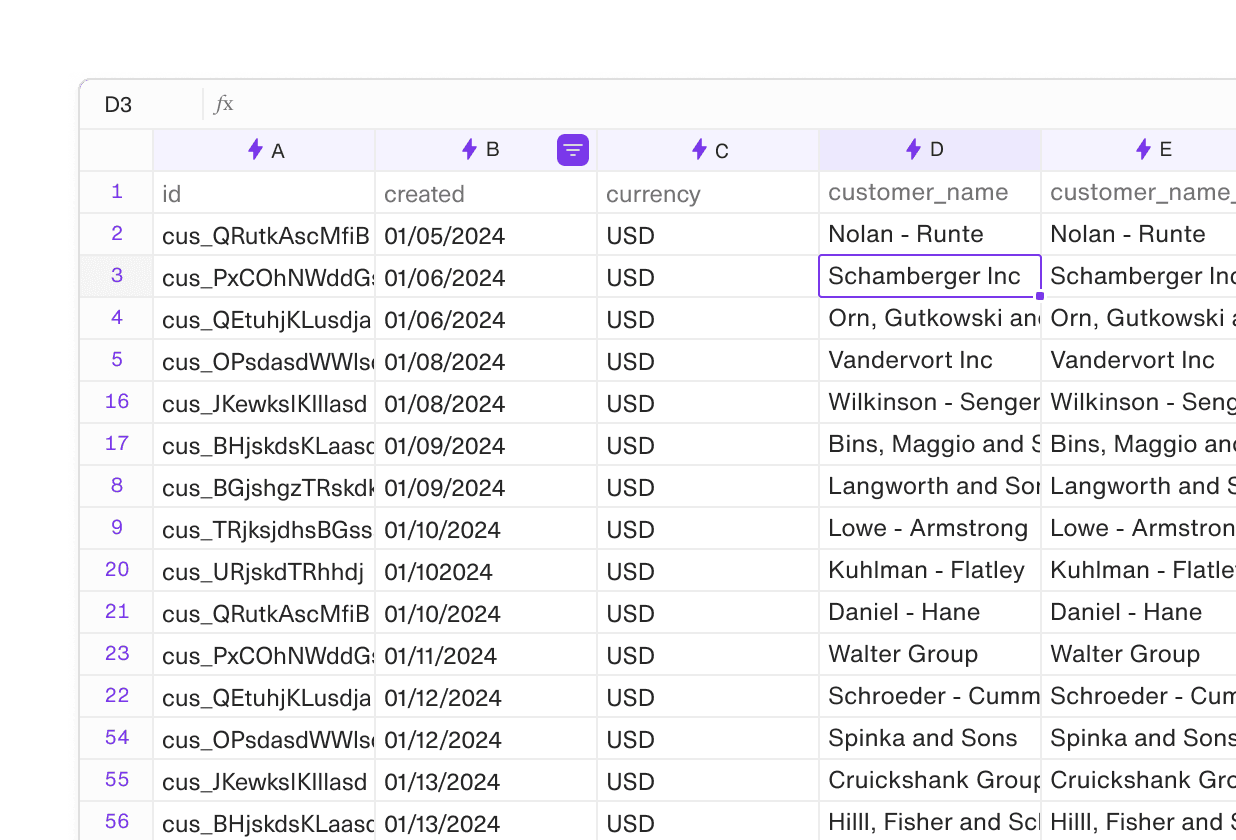
Task: Select the row 54 header
Action: 117,738
